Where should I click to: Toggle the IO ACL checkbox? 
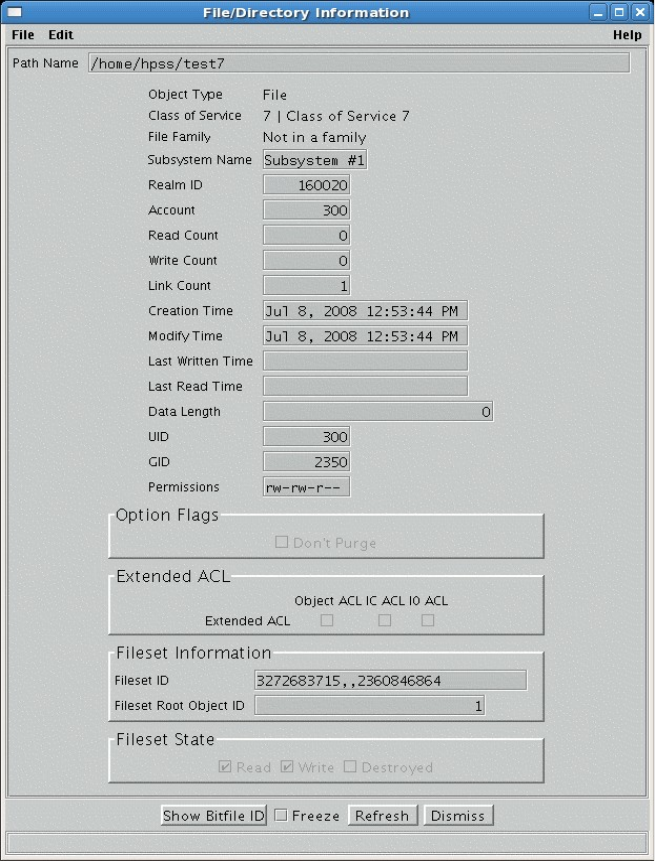pos(428,620)
